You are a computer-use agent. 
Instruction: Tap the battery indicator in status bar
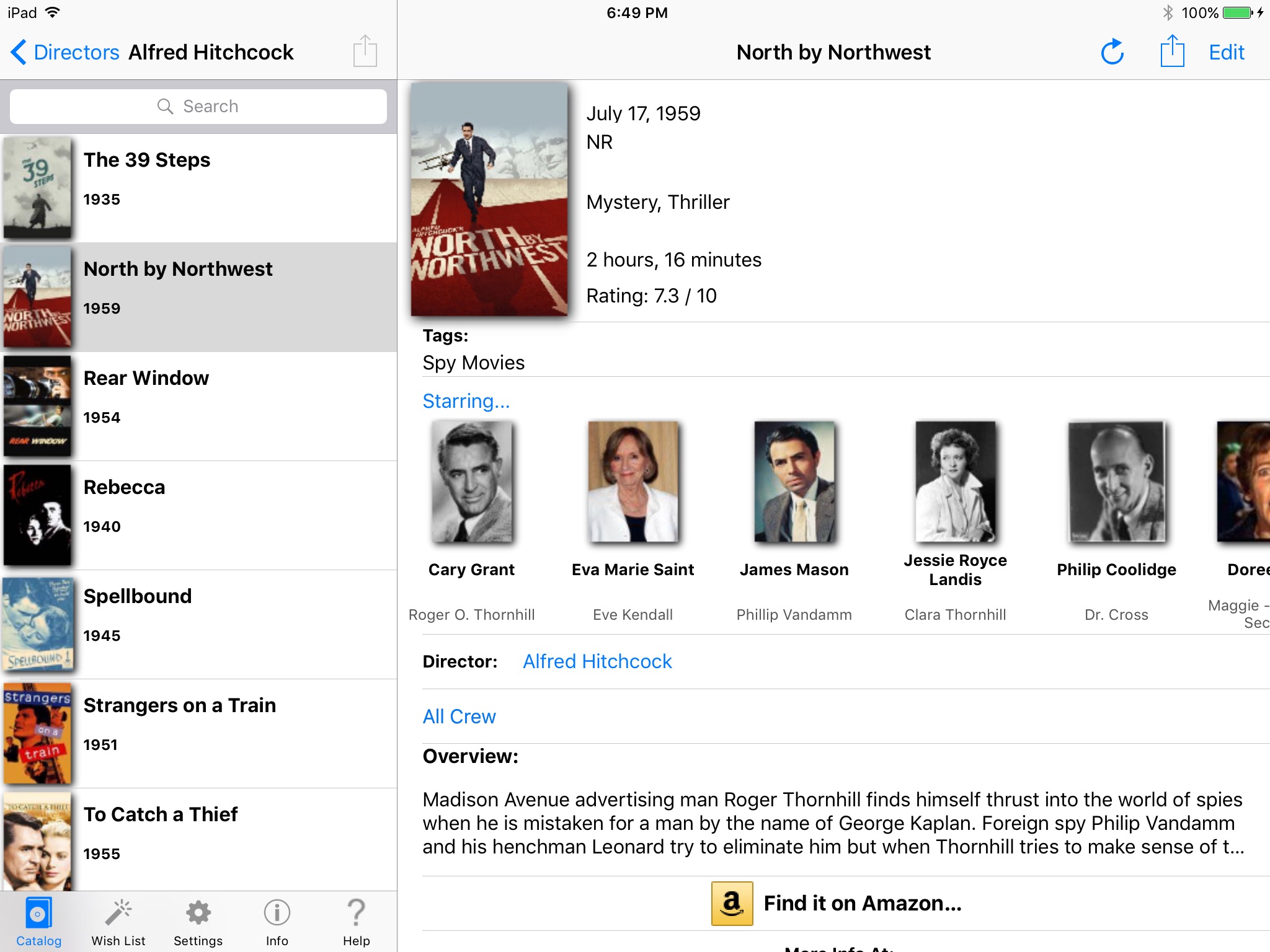pyautogui.click(x=1238, y=12)
